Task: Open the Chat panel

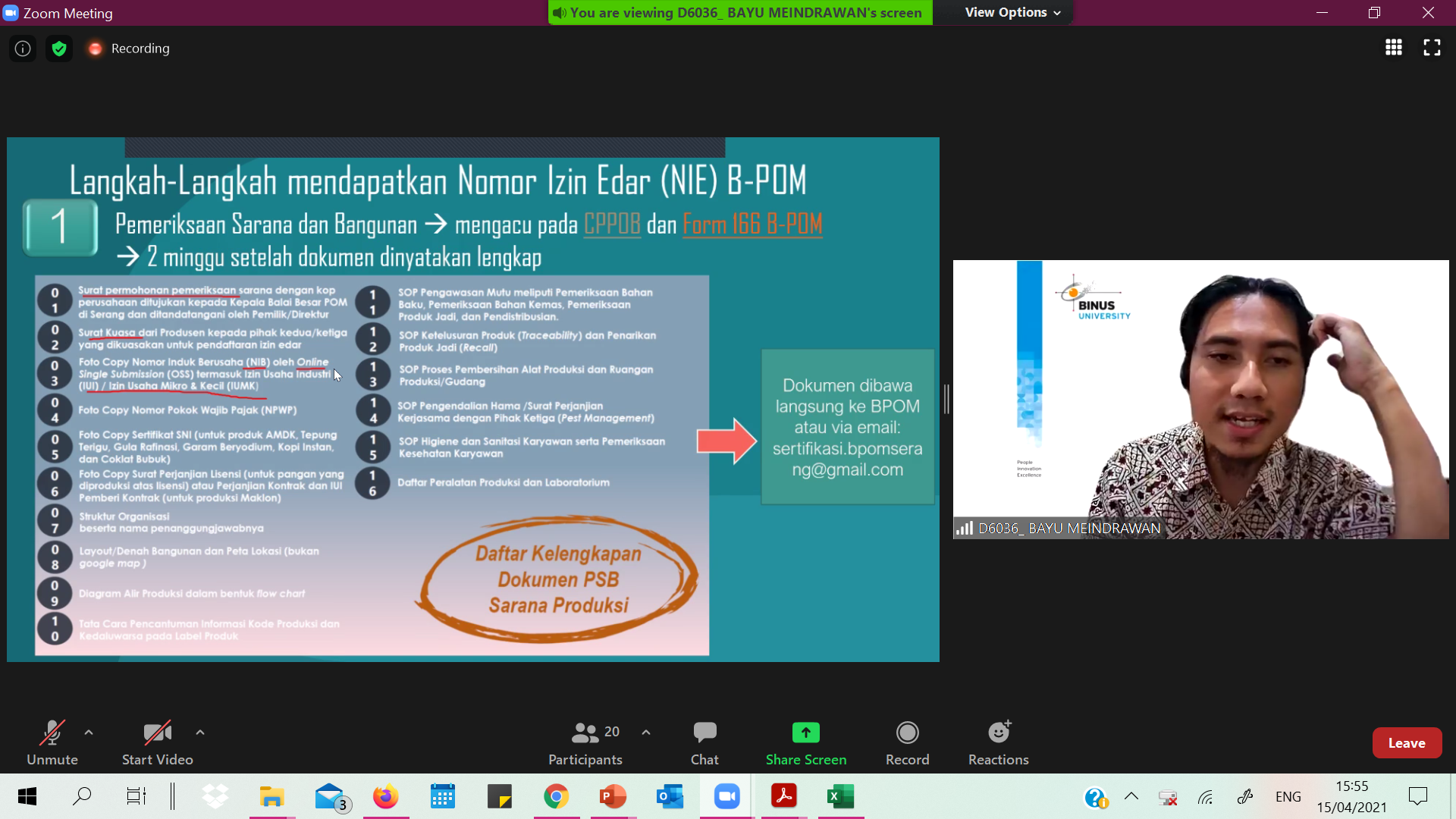Action: tap(704, 743)
